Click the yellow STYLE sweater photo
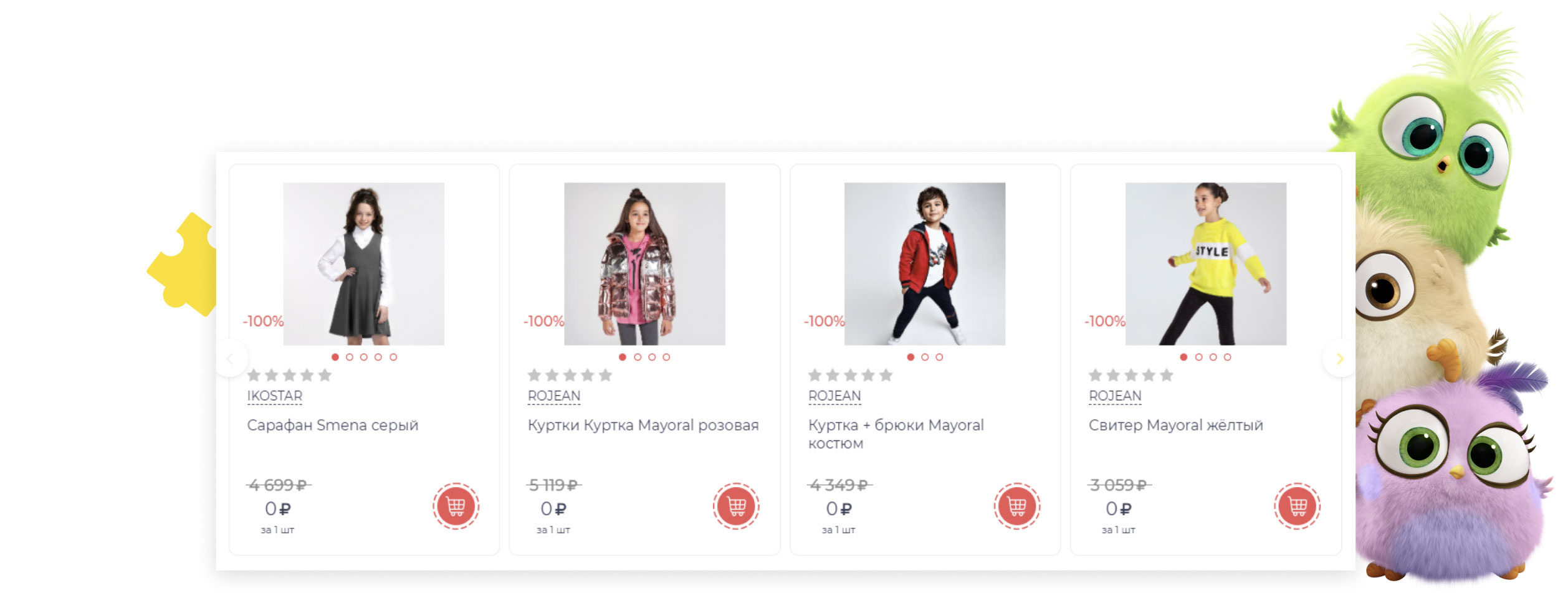1568x598 pixels. click(1205, 263)
